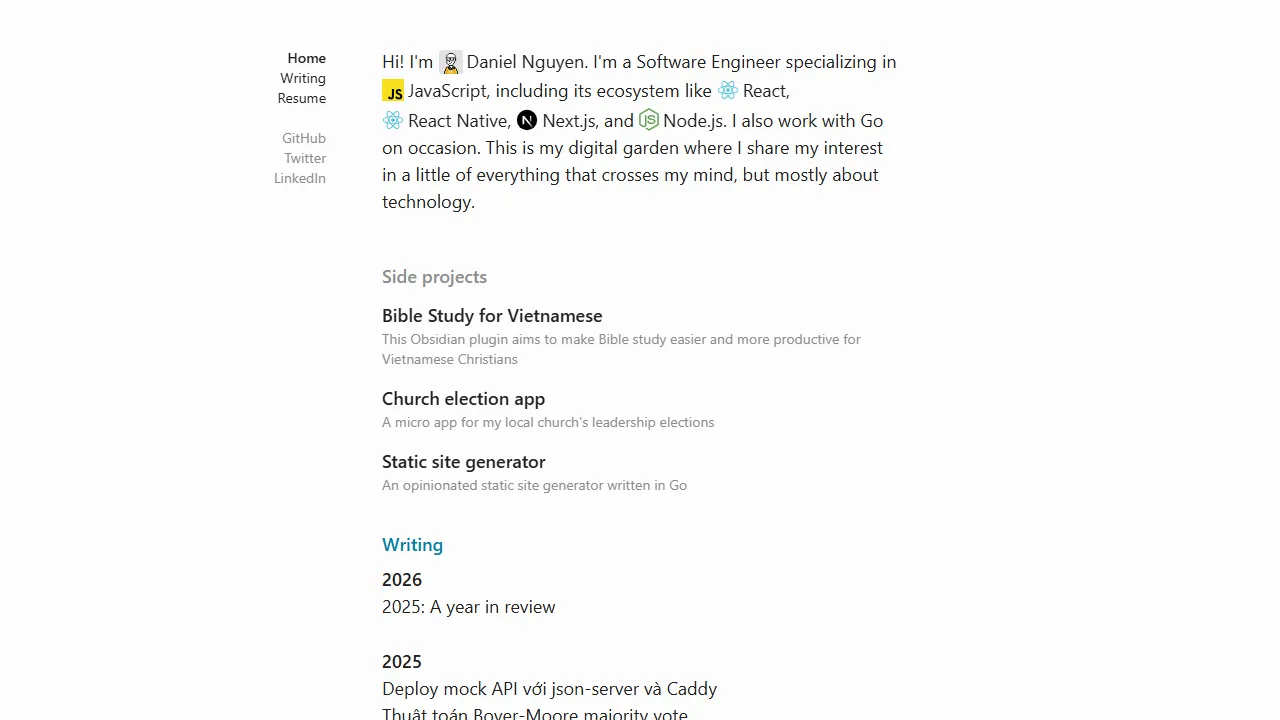
Task: Open the Twitter link in sidebar
Action: click(305, 158)
